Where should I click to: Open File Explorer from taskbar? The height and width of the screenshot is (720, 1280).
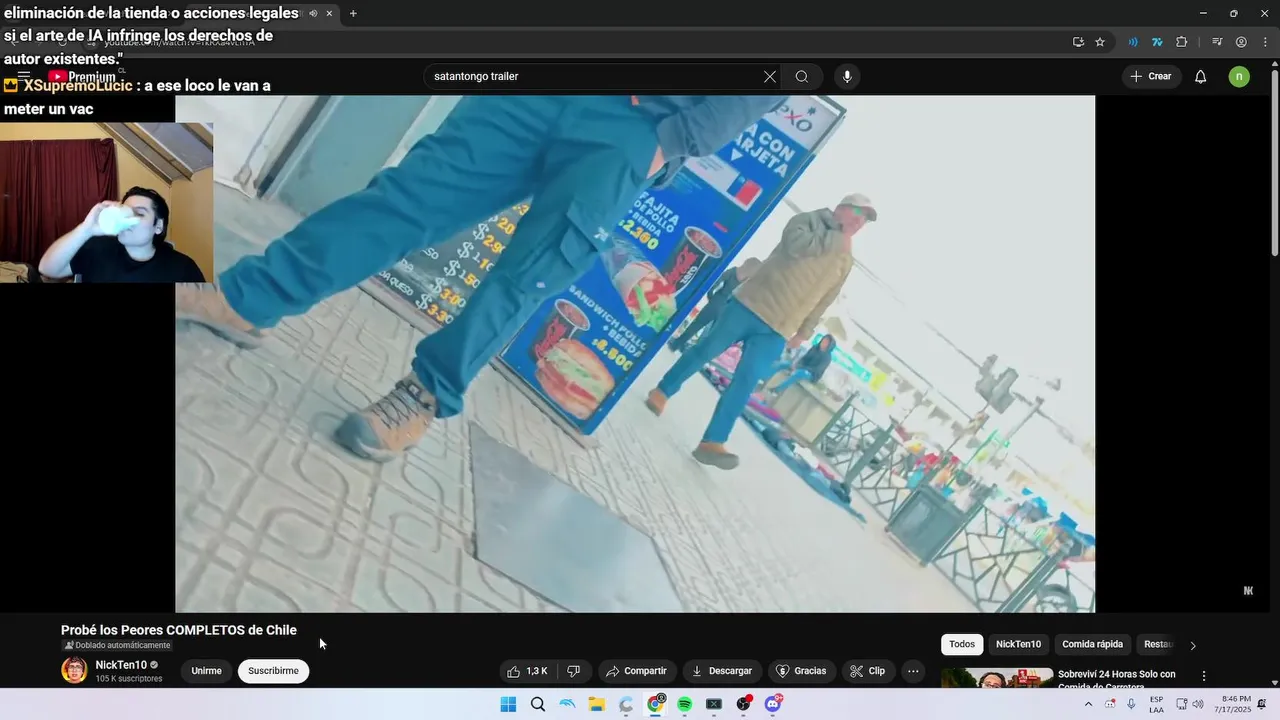pos(597,704)
